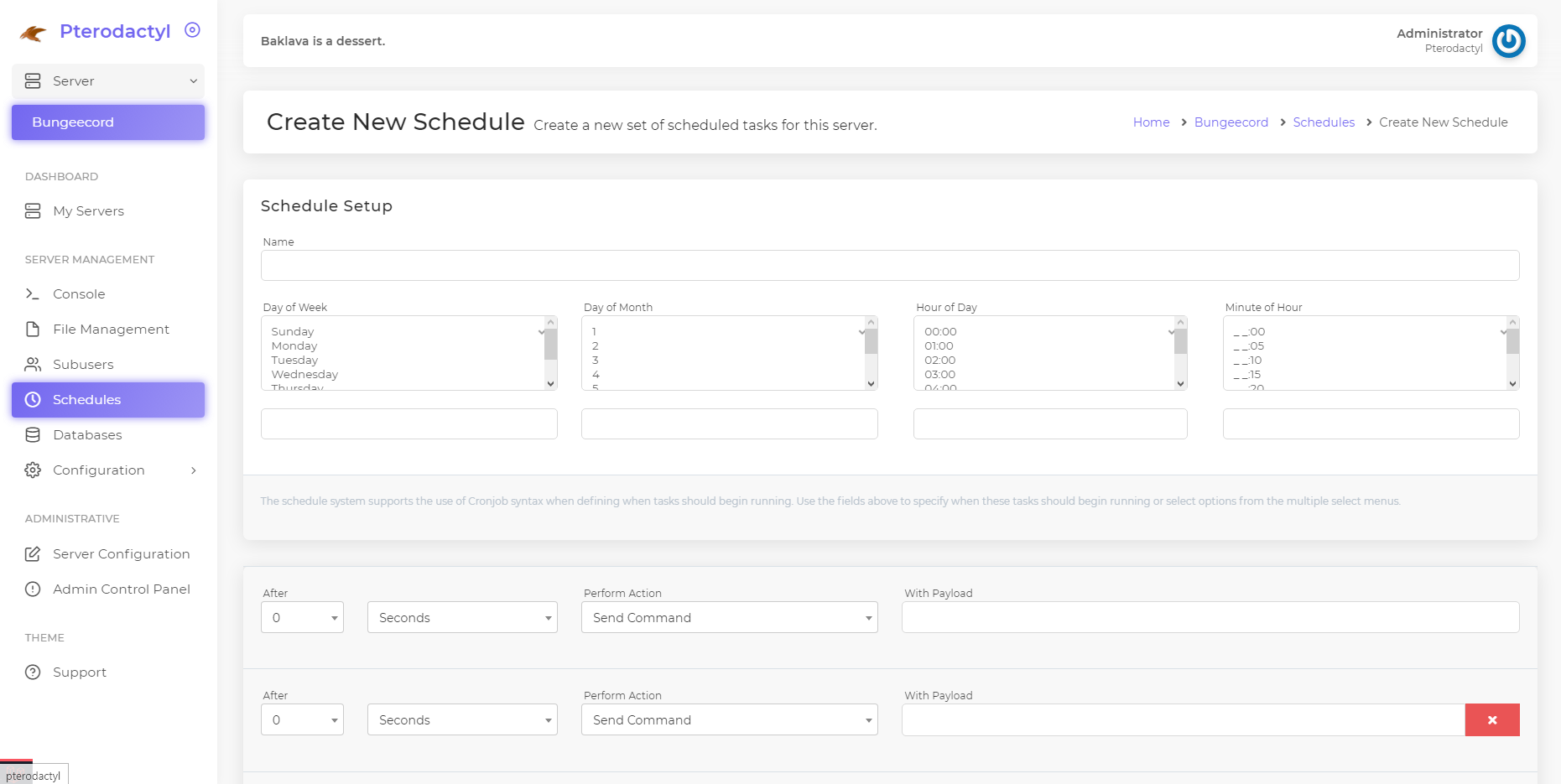Open Console from the sidebar
Image resolution: width=1561 pixels, height=784 pixels.
pos(79,294)
